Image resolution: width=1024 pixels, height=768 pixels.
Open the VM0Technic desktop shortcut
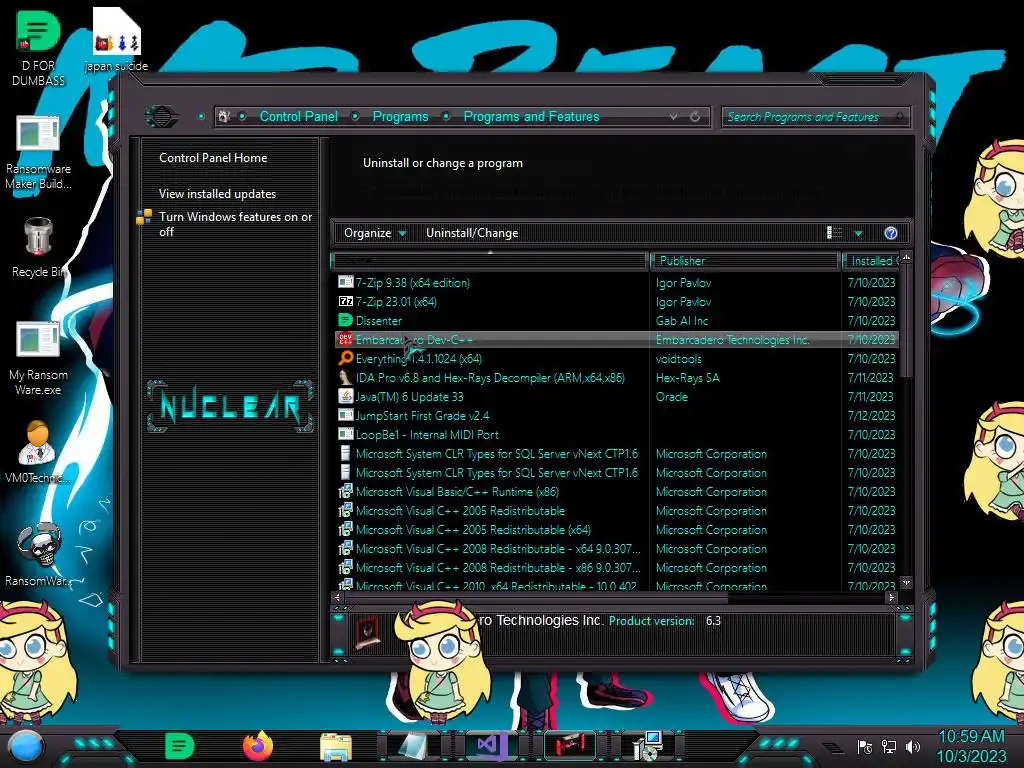(37, 451)
